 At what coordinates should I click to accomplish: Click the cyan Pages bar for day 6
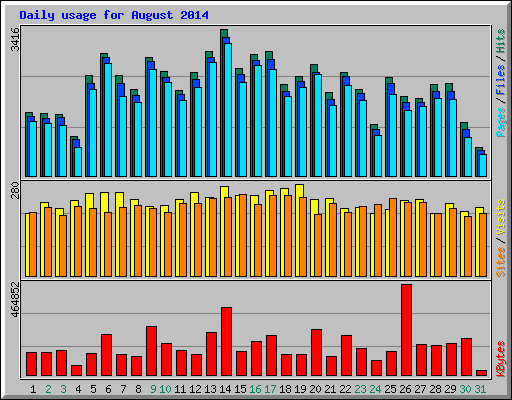click(x=108, y=120)
